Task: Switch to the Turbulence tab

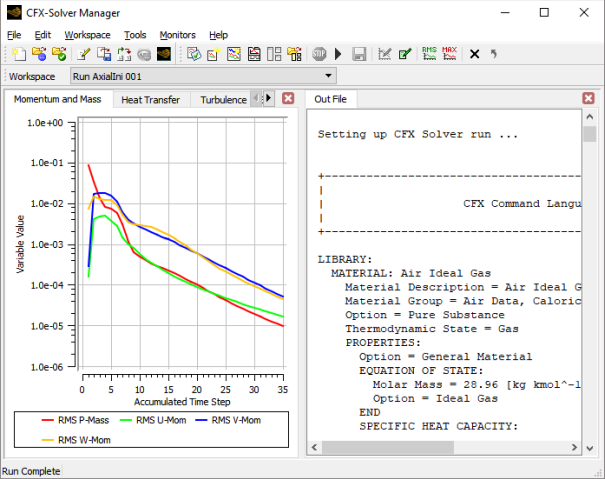Action: click(223, 100)
